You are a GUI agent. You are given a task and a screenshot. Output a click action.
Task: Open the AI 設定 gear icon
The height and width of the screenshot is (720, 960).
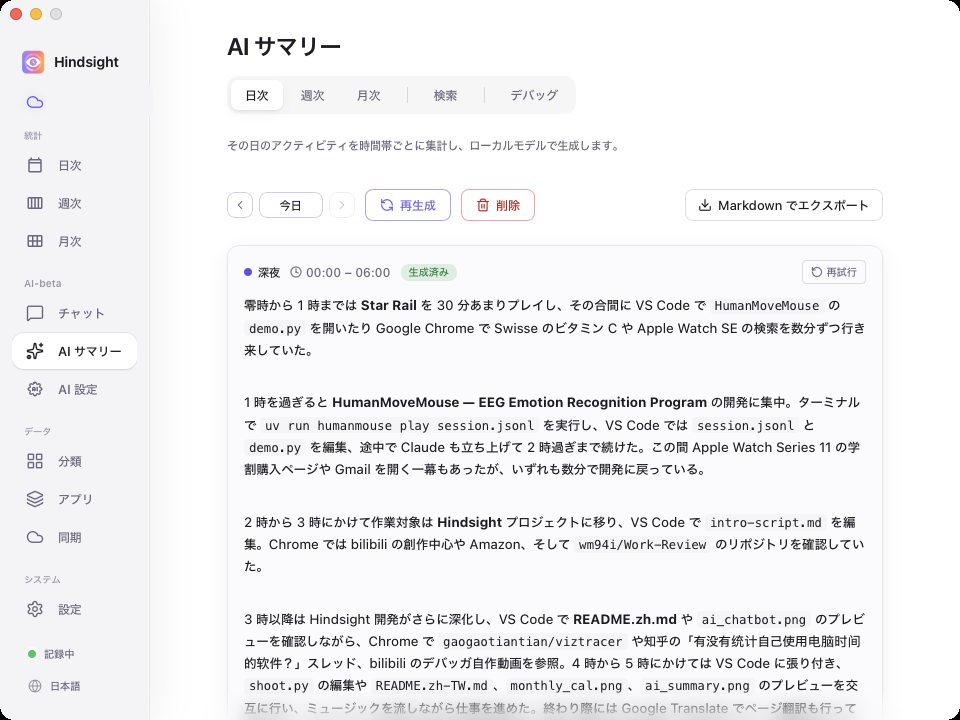point(35,389)
